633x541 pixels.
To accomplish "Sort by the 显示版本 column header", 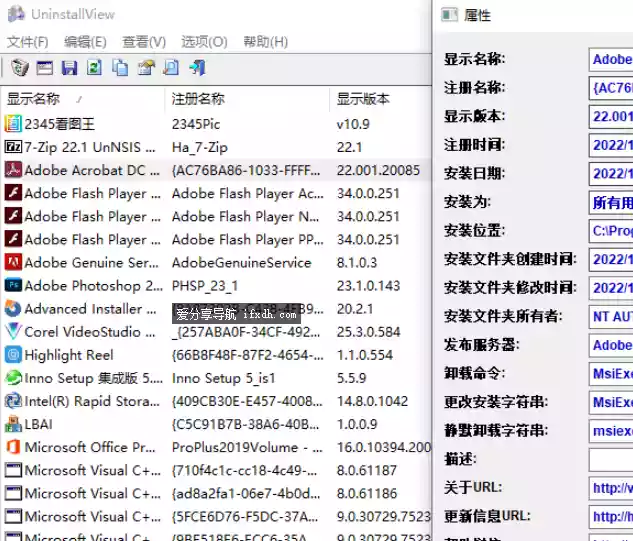I will (x=380, y=99).
